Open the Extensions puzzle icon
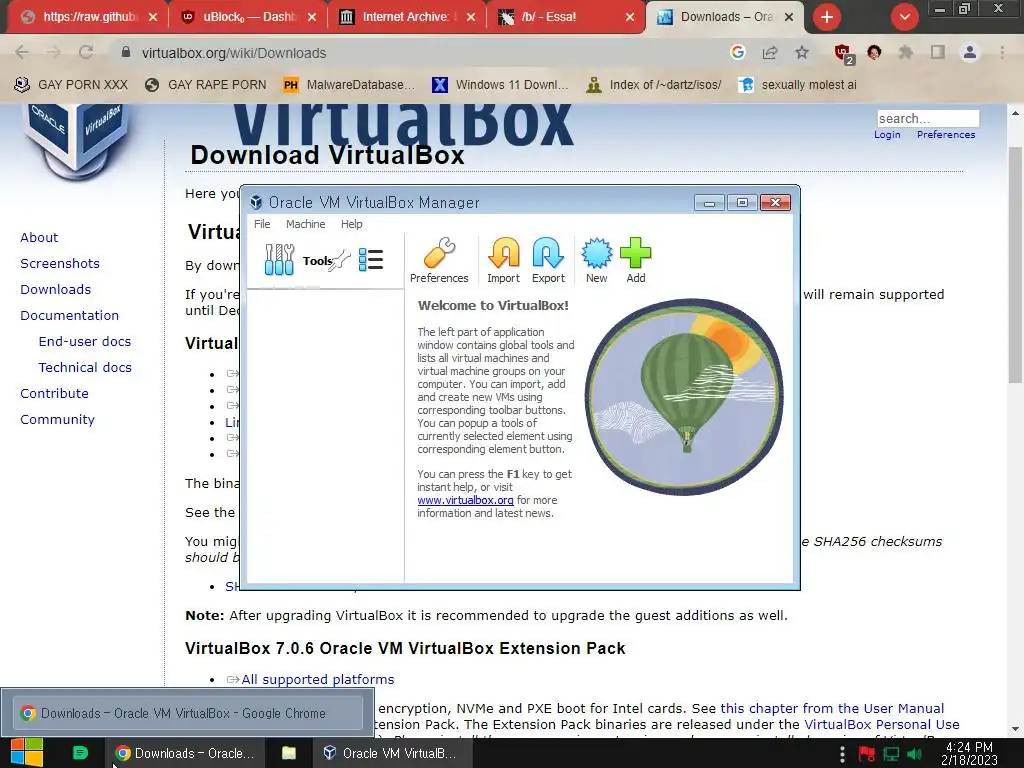1024x768 pixels. point(905,53)
